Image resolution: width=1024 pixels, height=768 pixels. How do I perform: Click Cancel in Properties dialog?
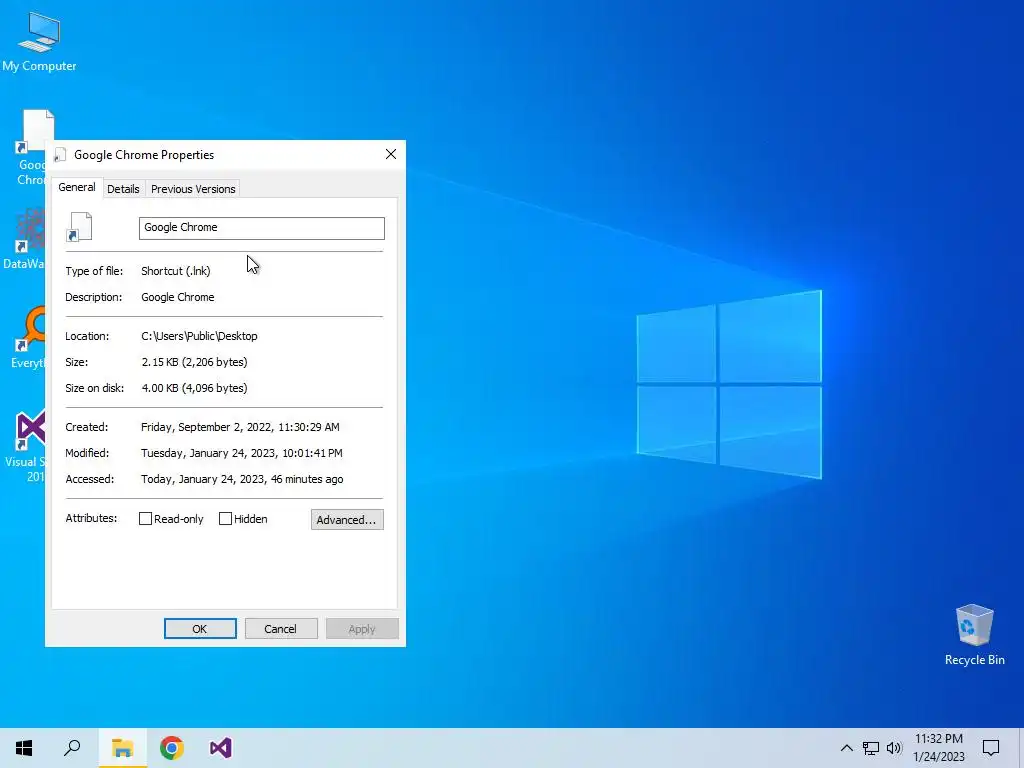click(x=281, y=629)
